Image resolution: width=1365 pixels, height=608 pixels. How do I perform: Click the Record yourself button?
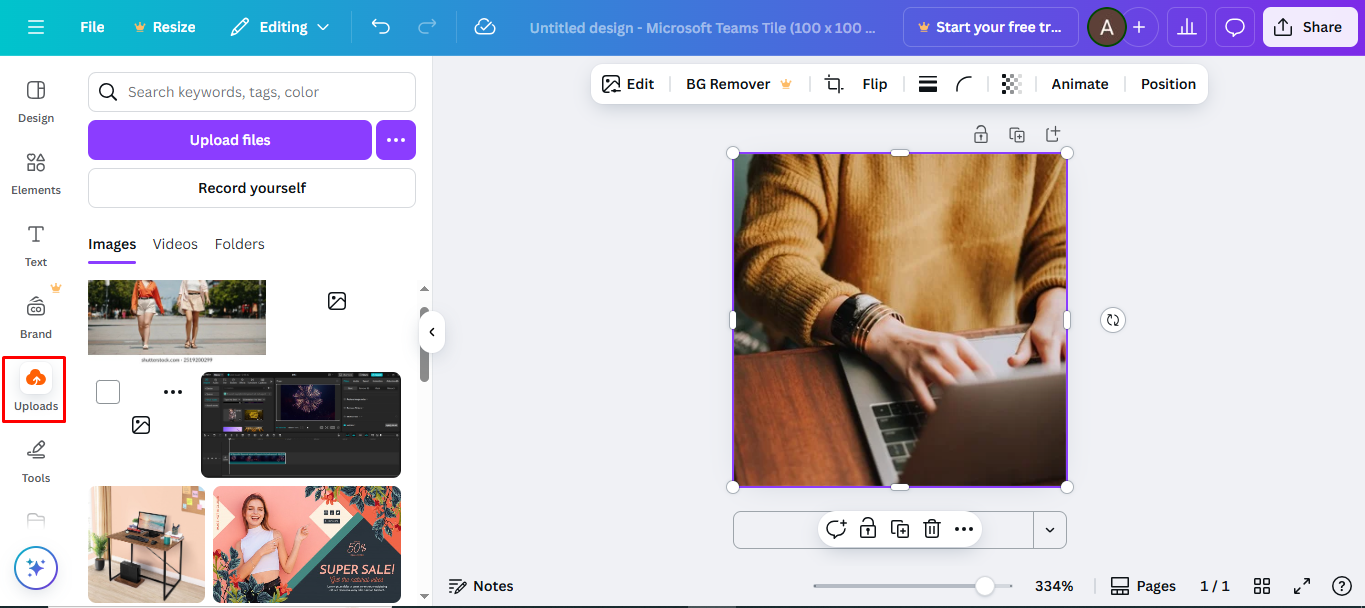point(251,188)
